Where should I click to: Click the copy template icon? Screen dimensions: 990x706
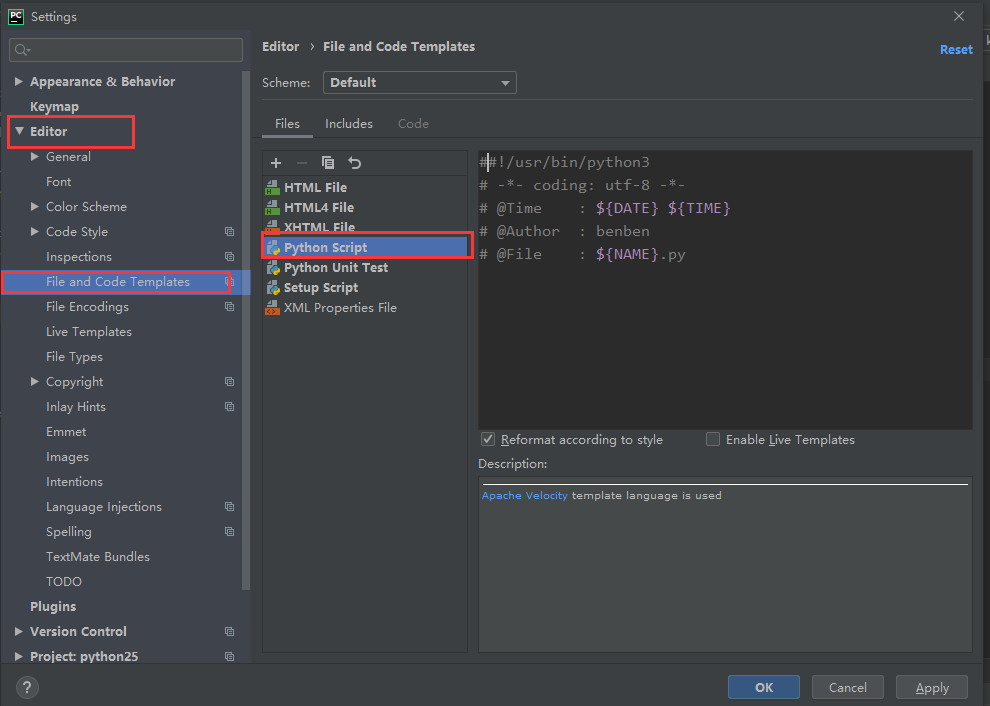(x=328, y=163)
